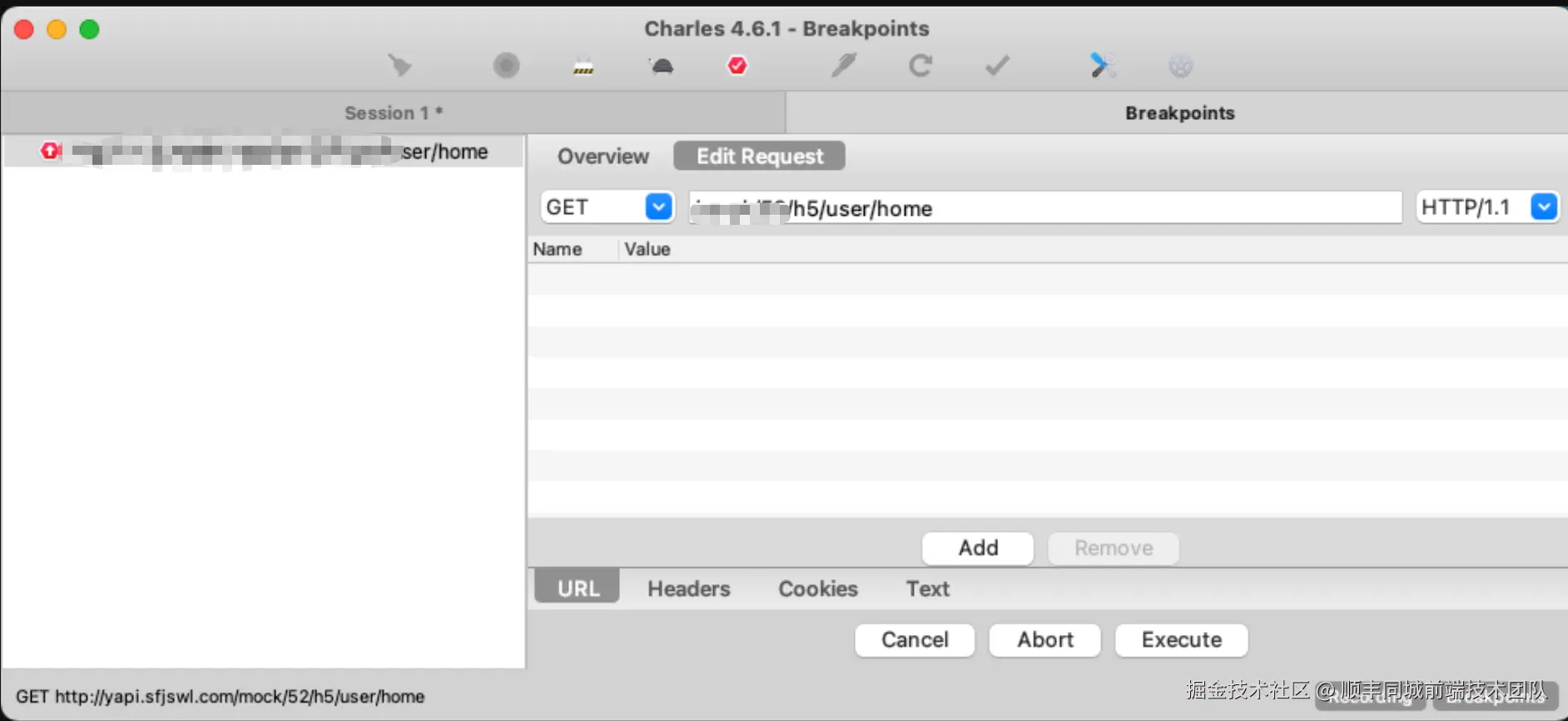Maximize the Charles window with green button
The height and width of the screenshot is (721, 1568).
tap(89, 29)
